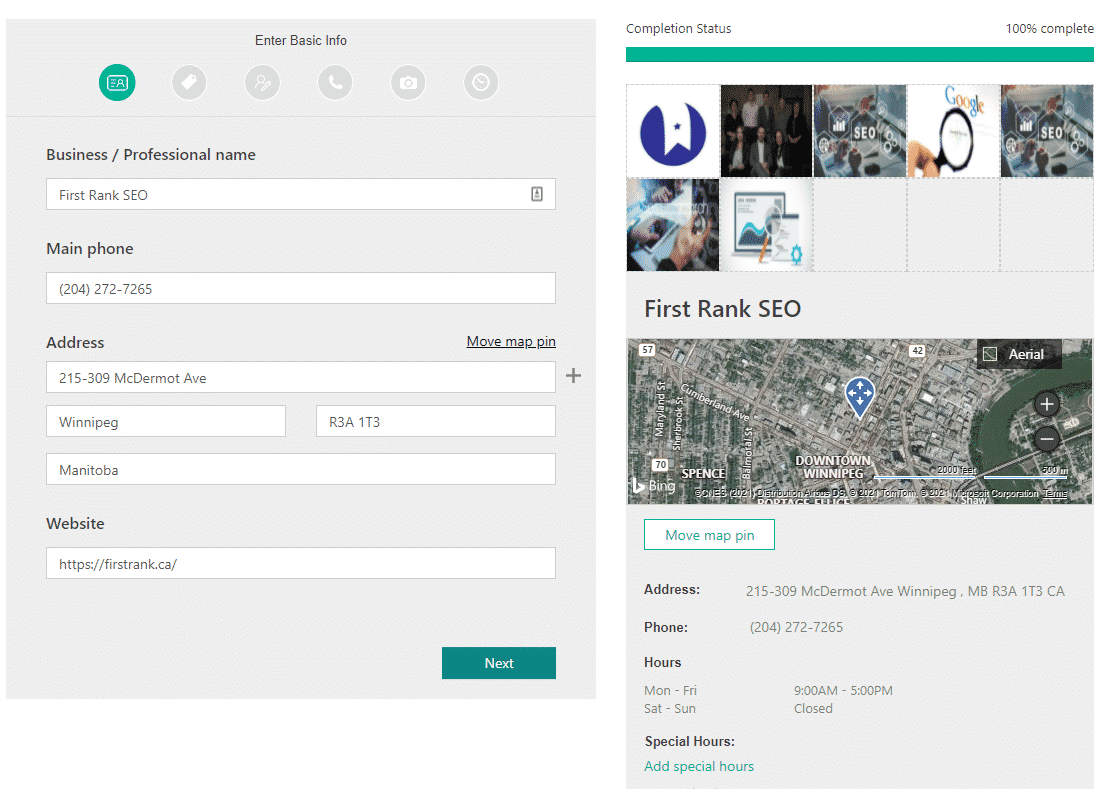Viewport: 1104px width, 789px height.
Task: Click the completion status progress bar
Action: pyautogui.click(x=859, y=55)
